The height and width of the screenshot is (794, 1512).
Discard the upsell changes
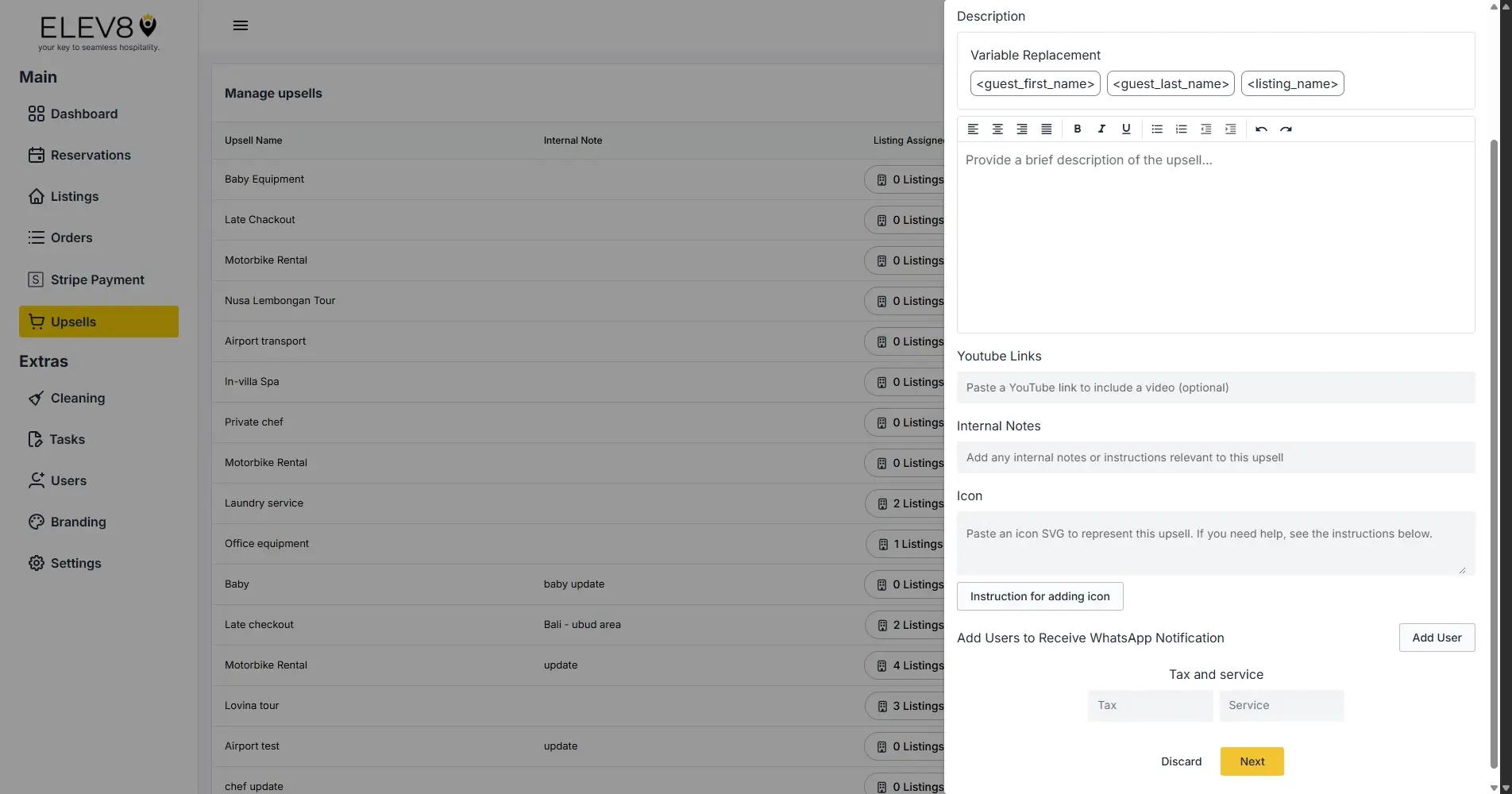click(1181, 761)
